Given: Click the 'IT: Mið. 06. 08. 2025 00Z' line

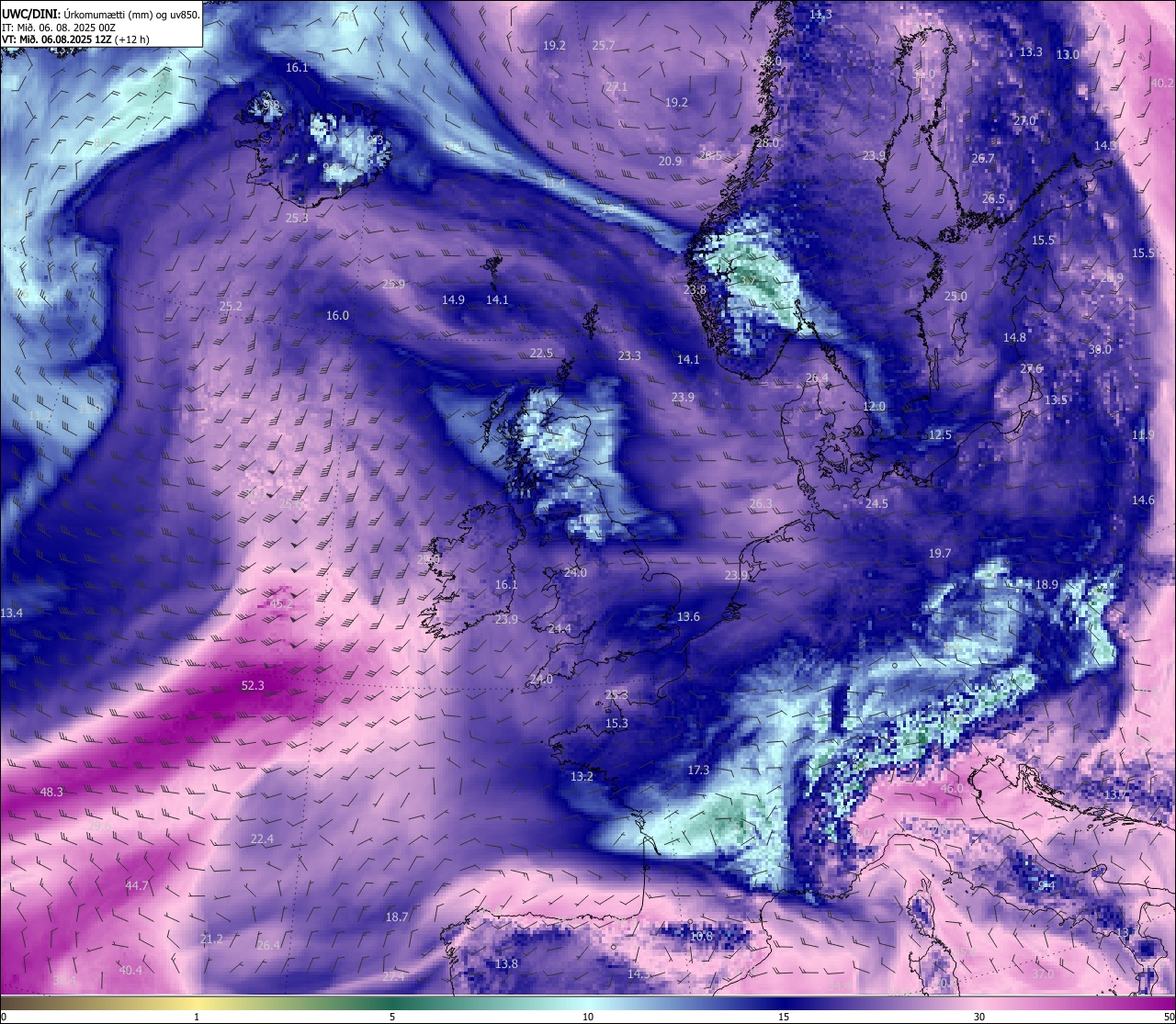Looking at the screenshot, I should point(58,27).
